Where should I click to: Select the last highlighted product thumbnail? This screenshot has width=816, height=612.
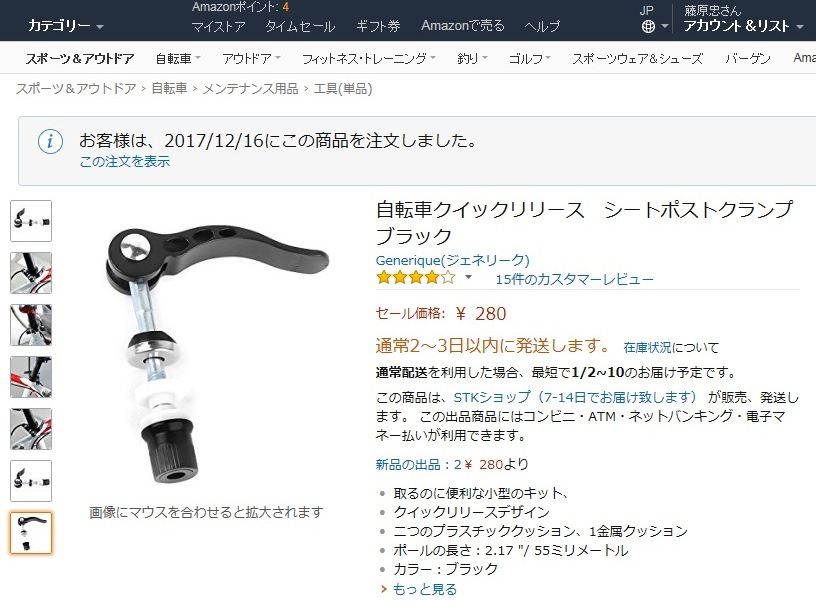pos(31,533)
